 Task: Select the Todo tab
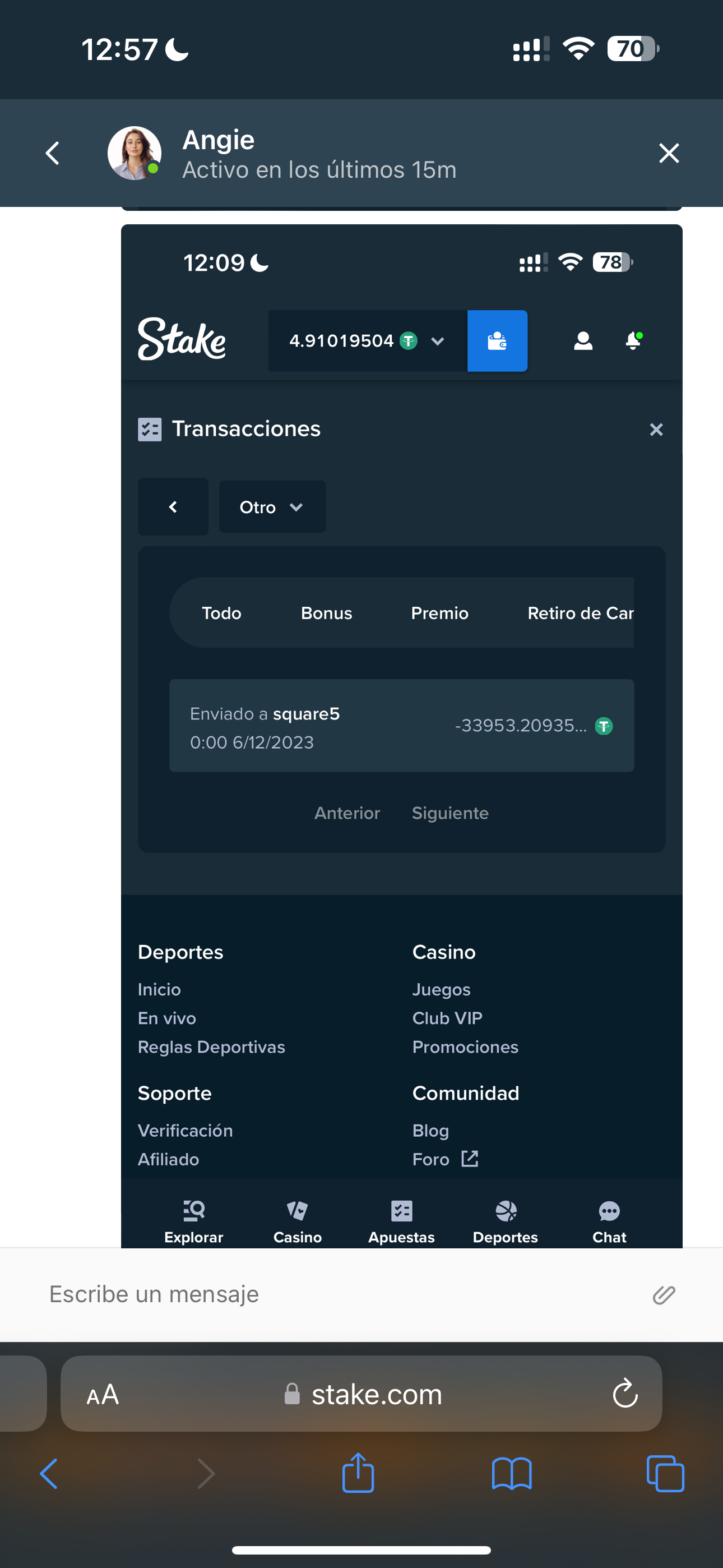(x=221, y=613)
